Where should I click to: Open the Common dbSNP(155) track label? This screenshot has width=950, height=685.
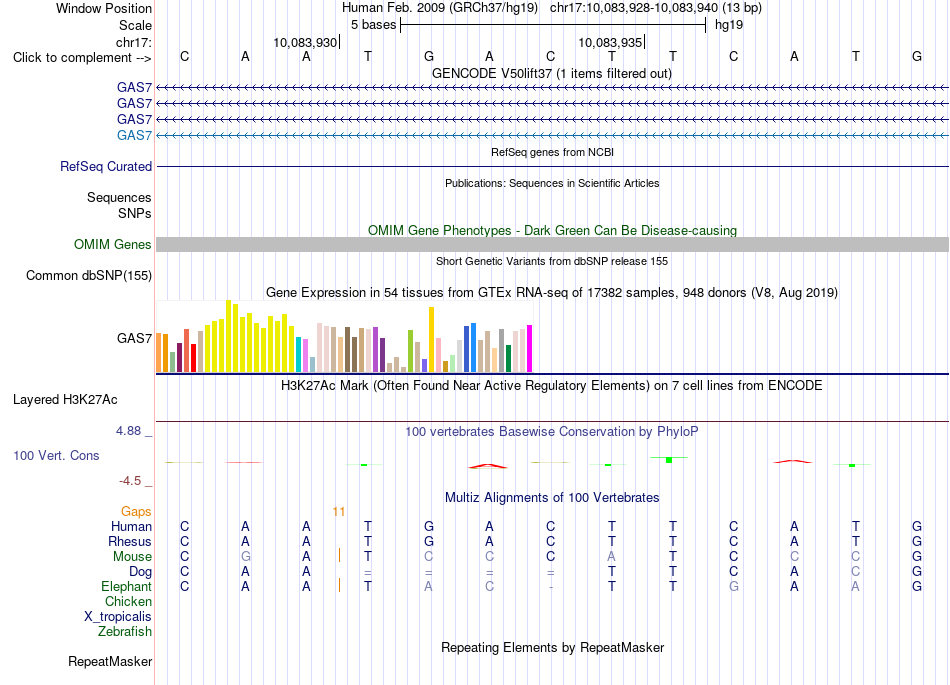tap(88, 276)
